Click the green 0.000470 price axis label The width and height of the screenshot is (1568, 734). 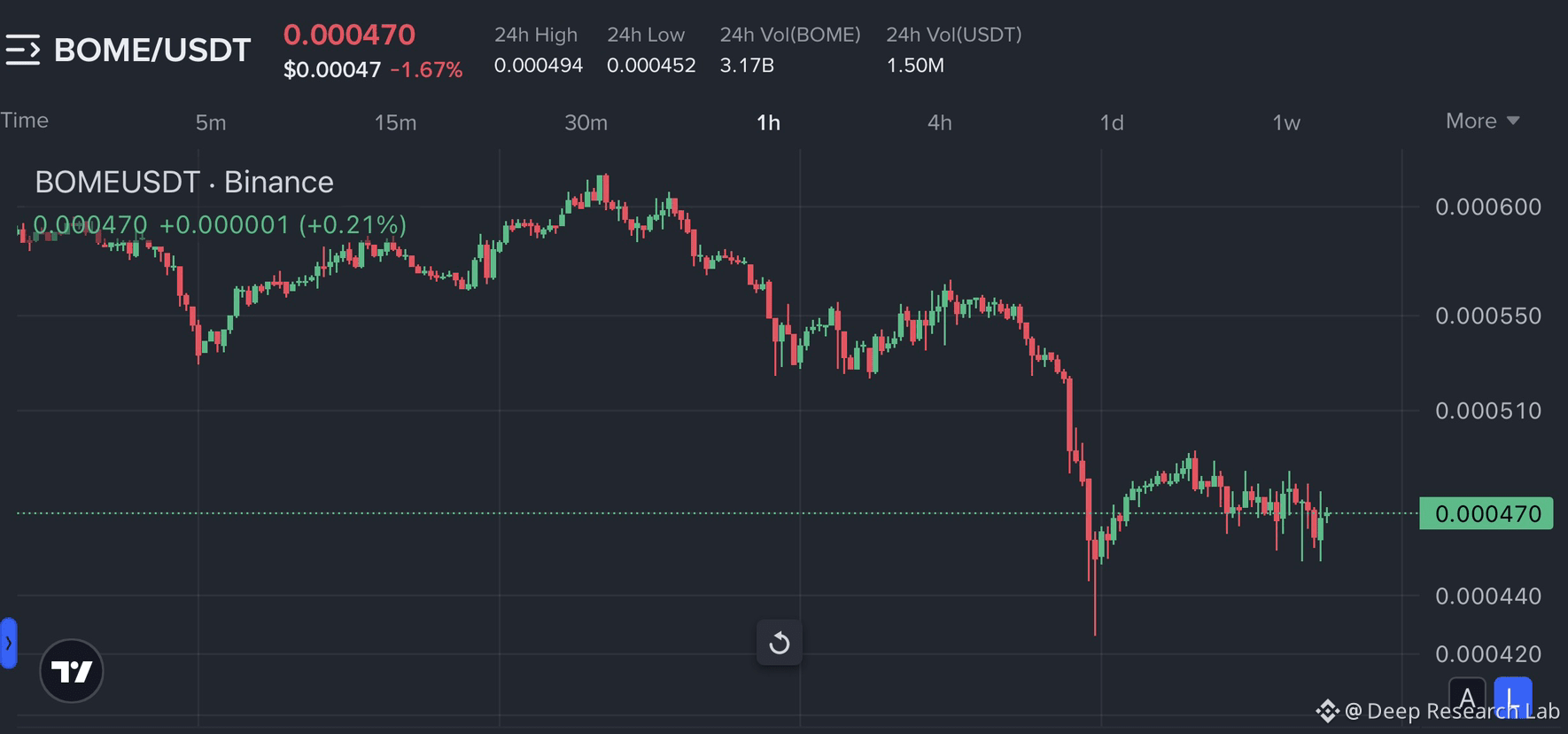(x=1486, y=514)
